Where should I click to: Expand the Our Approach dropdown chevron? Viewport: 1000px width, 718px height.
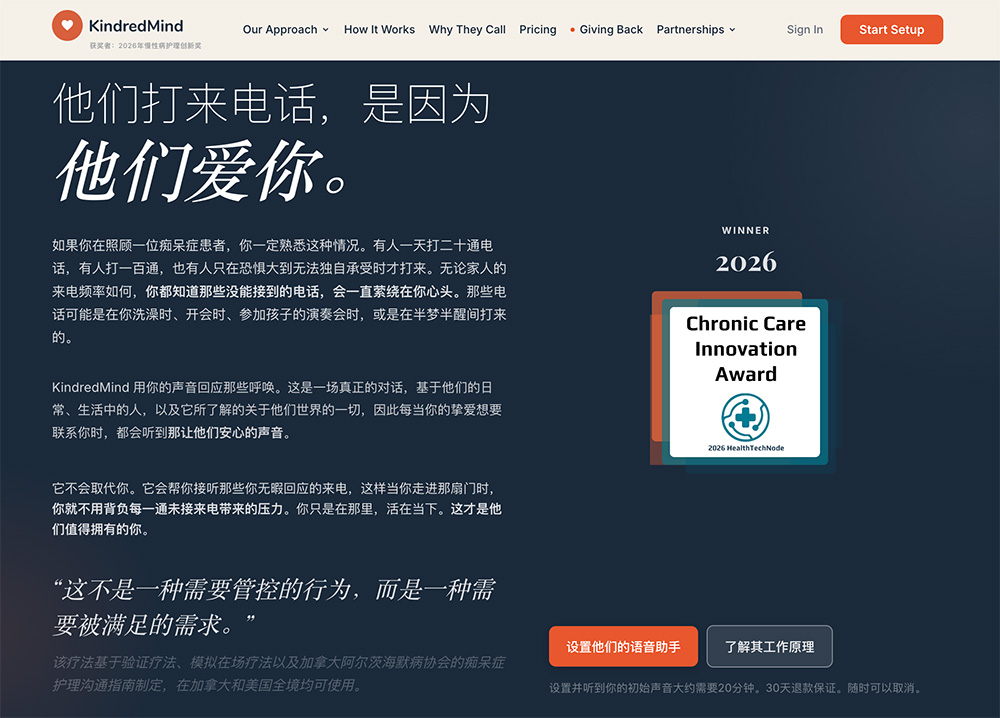coord(326,30)
